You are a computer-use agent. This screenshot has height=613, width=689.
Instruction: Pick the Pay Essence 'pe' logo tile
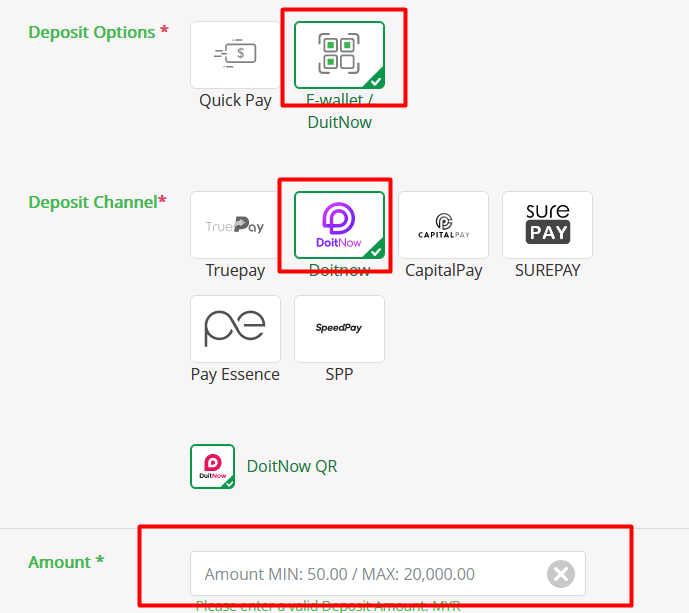point(235,329)
